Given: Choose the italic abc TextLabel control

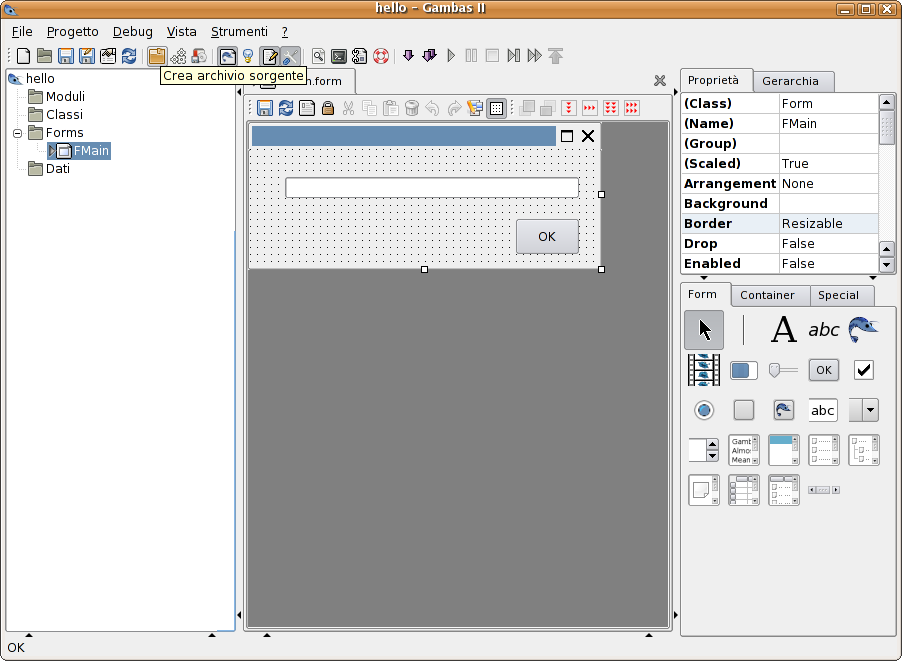Looking at the screenshot, I should pyautogui.click(x=824, y=330).
